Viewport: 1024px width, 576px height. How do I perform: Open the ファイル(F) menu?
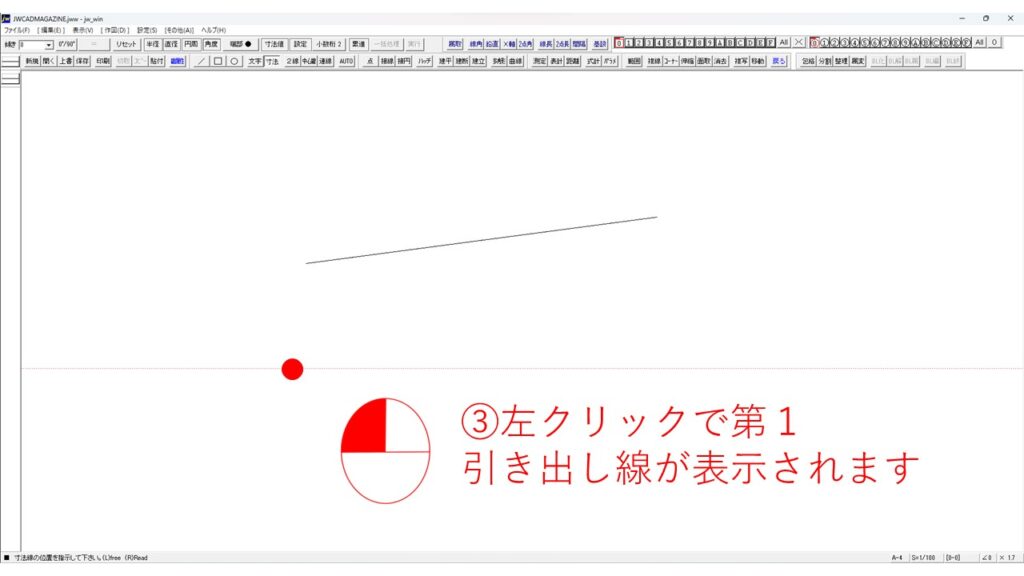pos(17,30)
